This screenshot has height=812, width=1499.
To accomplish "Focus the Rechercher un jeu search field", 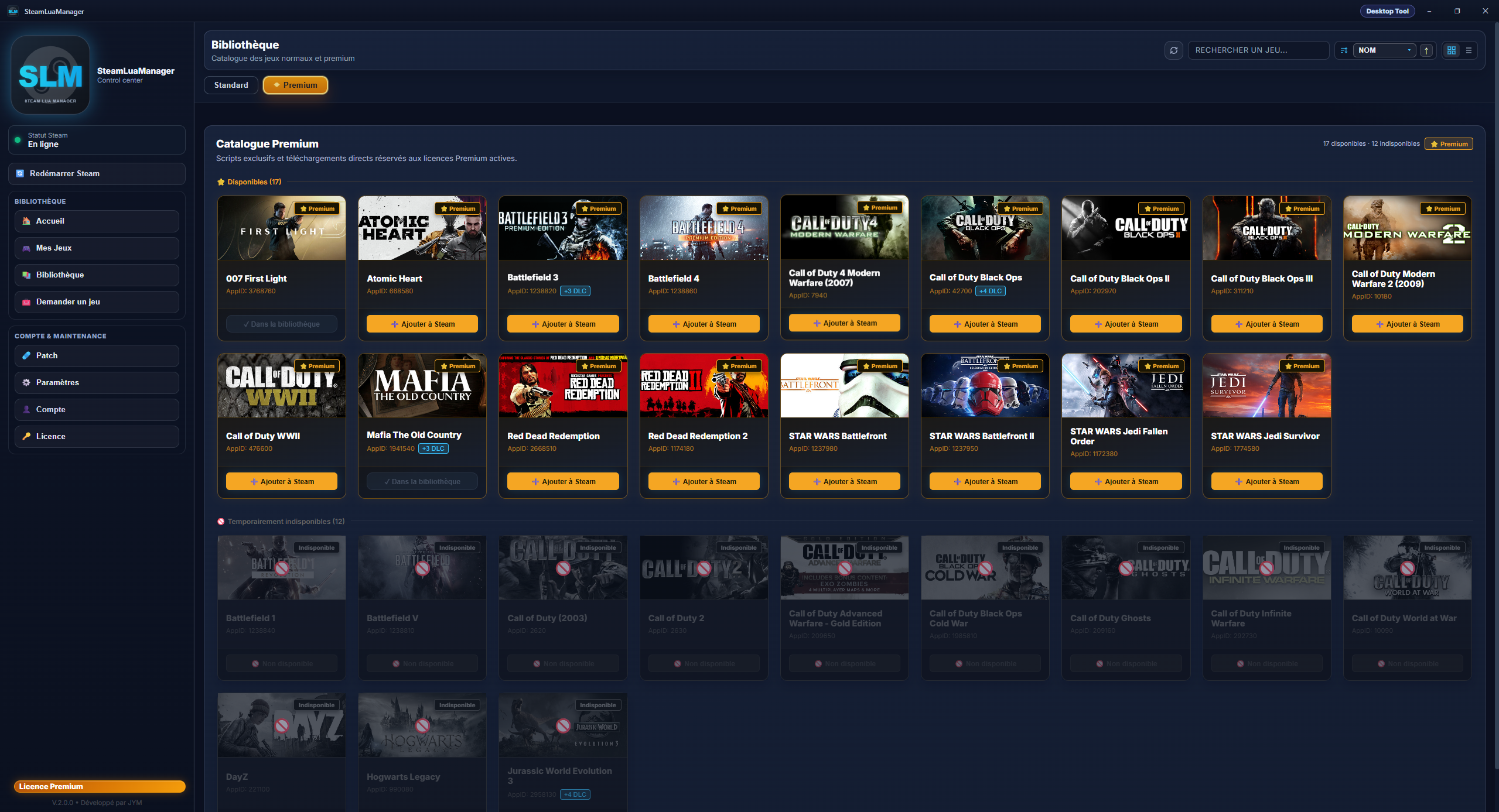I will (x=1258, y=50).
